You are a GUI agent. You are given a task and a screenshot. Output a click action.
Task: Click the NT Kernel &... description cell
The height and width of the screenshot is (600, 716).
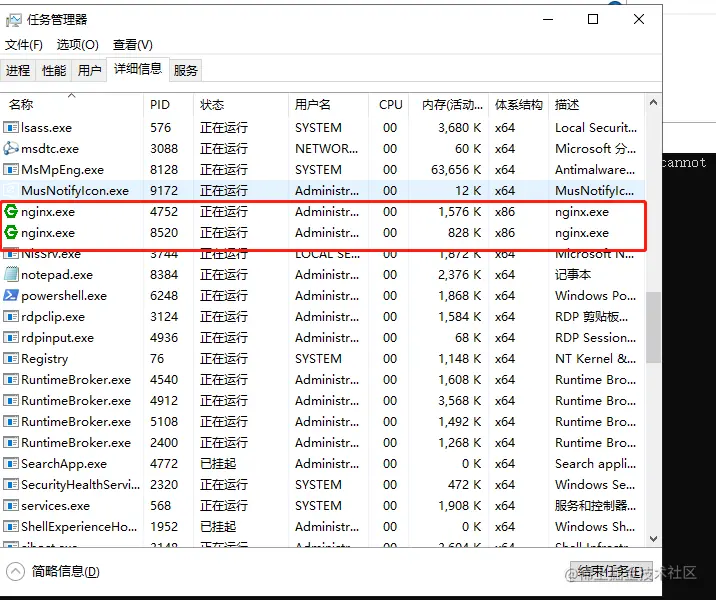click(595, 358)
